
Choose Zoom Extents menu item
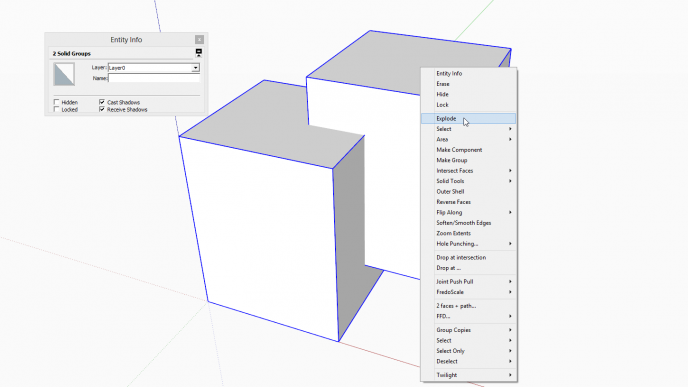[469, 233]
